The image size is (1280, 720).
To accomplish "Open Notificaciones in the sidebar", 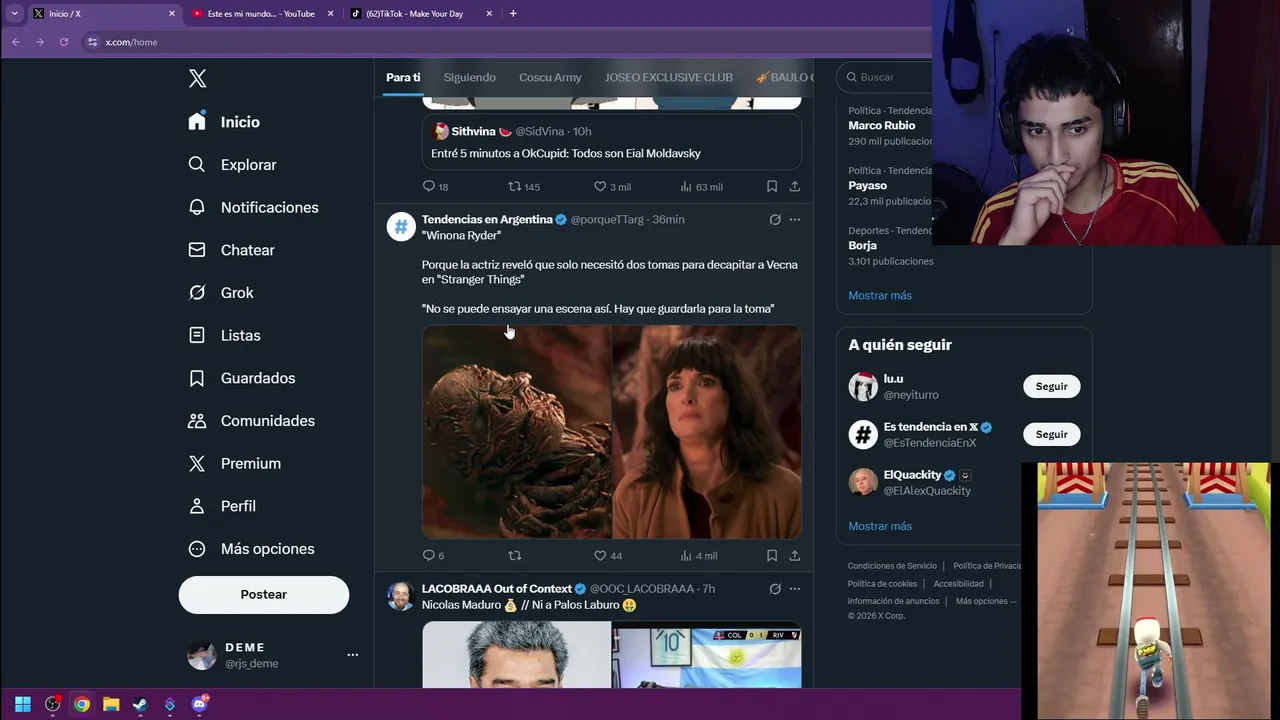I will coord(254,207).
